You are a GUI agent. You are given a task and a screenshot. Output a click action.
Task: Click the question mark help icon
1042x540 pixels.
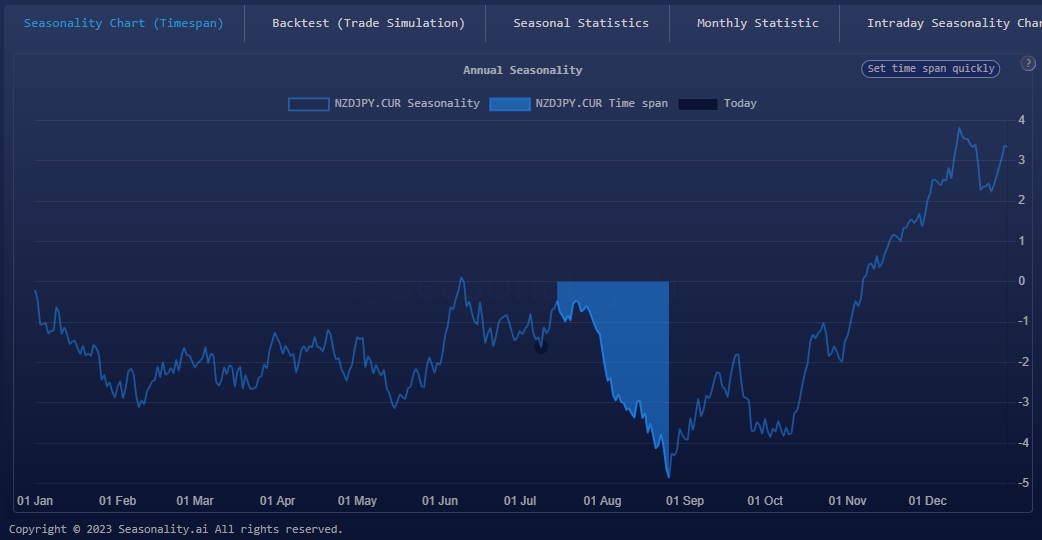pyautogui.click(x=1028, y=63)
